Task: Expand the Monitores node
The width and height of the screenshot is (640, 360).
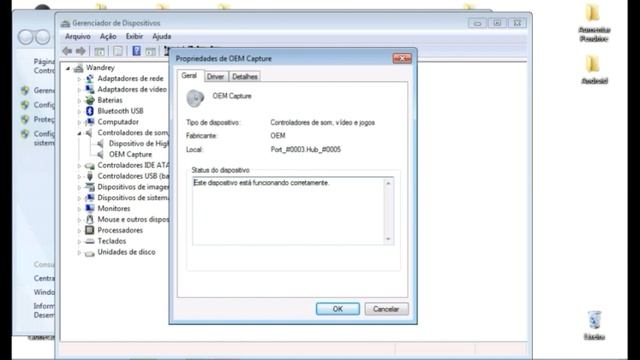Action: pyautogui.click(x=79, y=209)
